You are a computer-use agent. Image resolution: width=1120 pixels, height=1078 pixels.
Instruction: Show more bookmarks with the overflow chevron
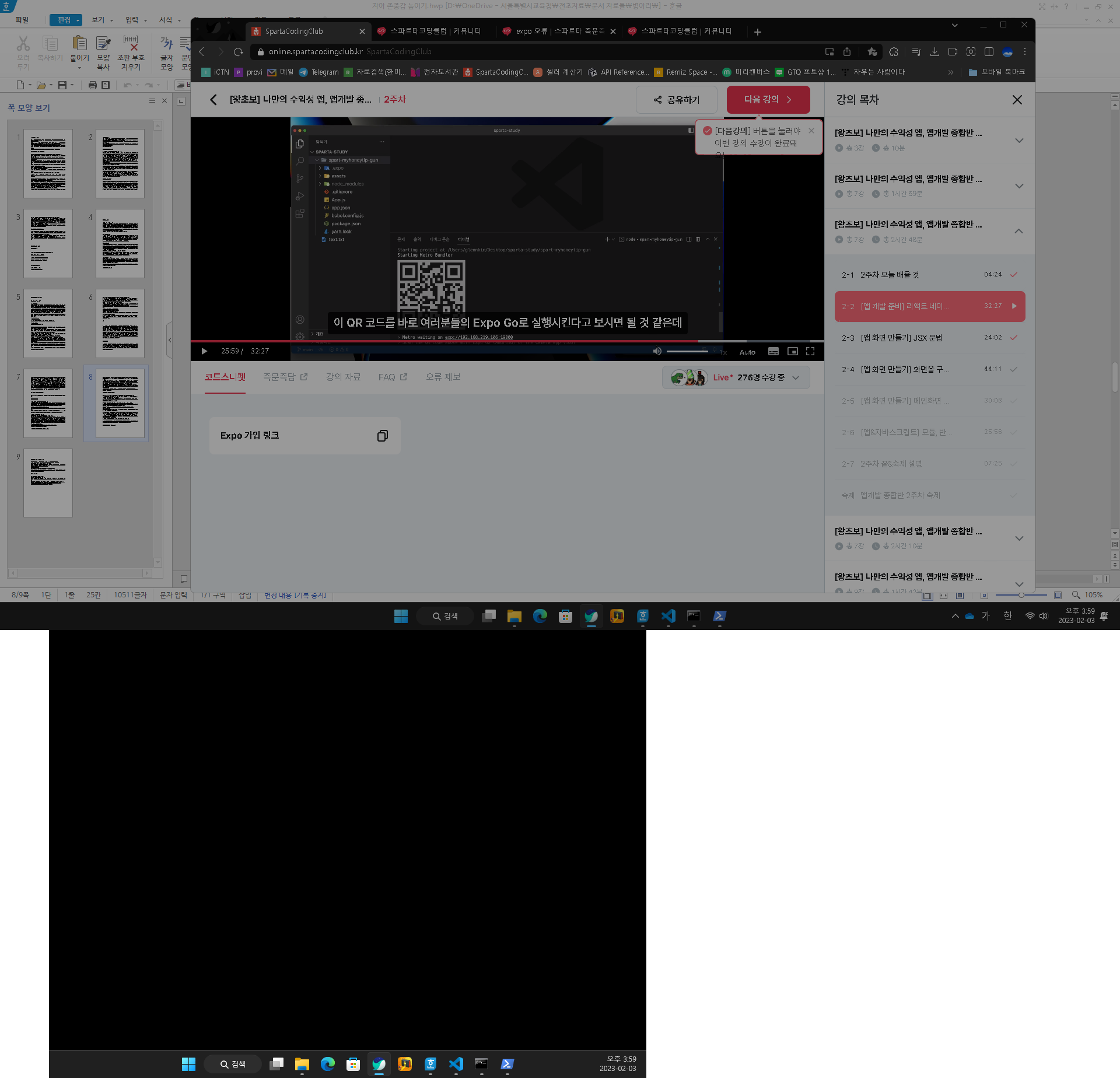coord(950,72)
